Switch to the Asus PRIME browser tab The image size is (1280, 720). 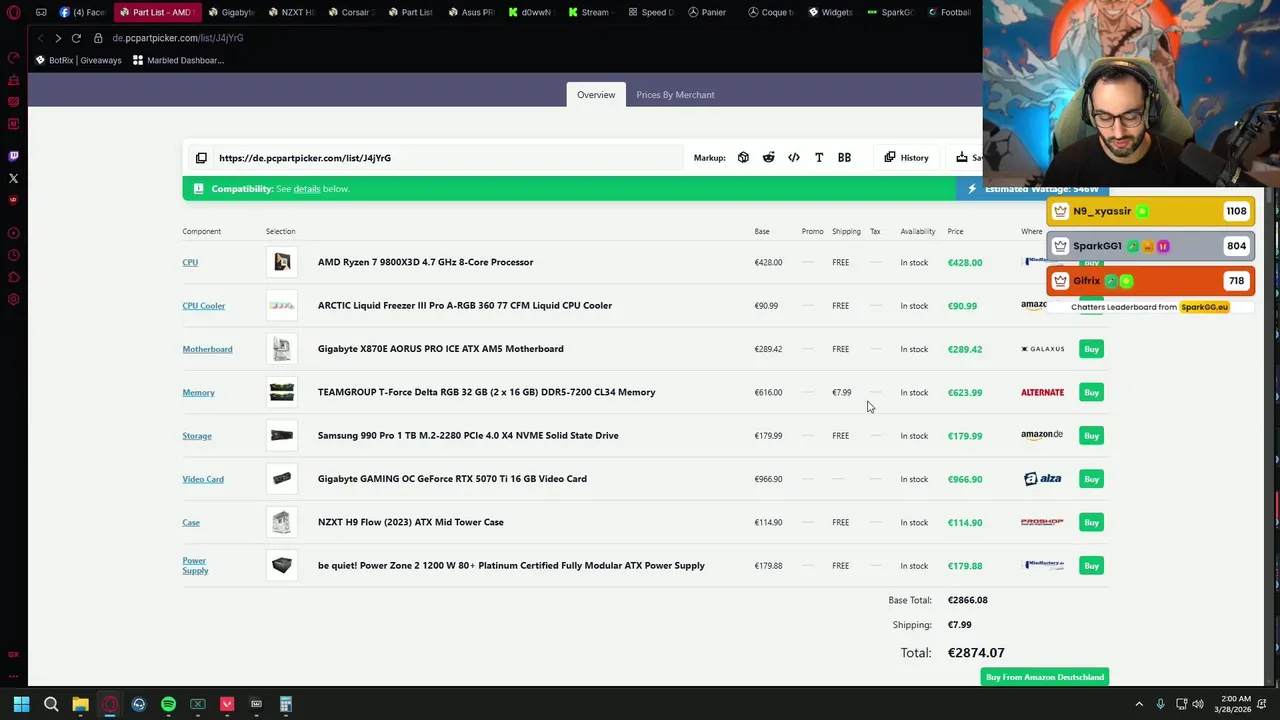tap(470, 12)
